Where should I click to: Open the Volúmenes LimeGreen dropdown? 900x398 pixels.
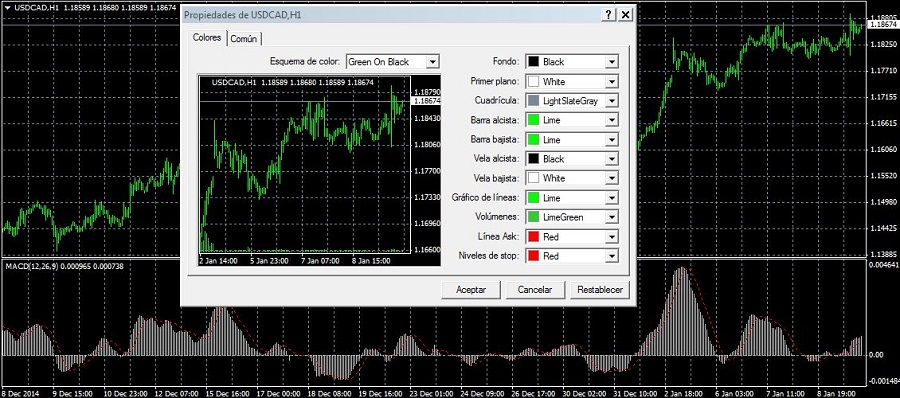(572, 217)
